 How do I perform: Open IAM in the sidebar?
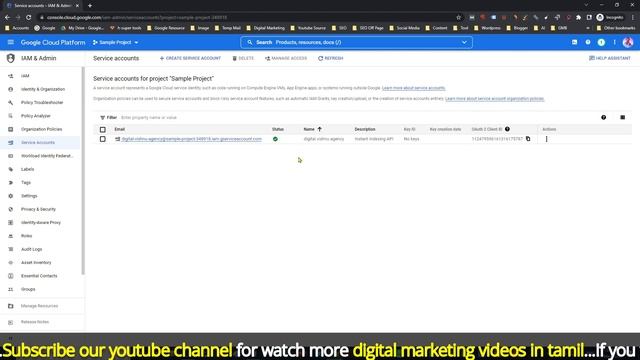click(25, 76)
